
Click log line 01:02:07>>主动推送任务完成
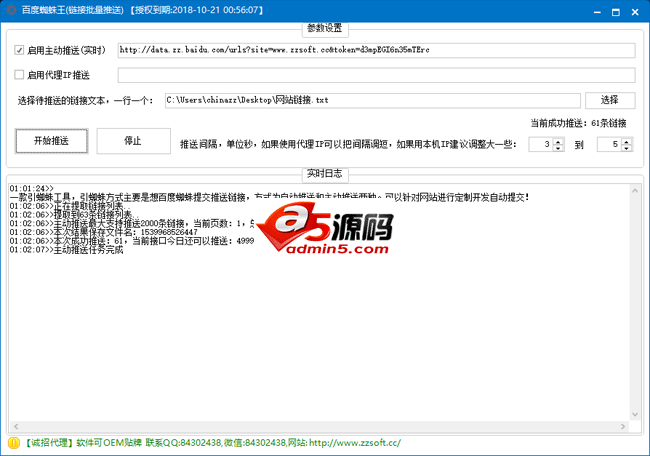tap(66, 250)
